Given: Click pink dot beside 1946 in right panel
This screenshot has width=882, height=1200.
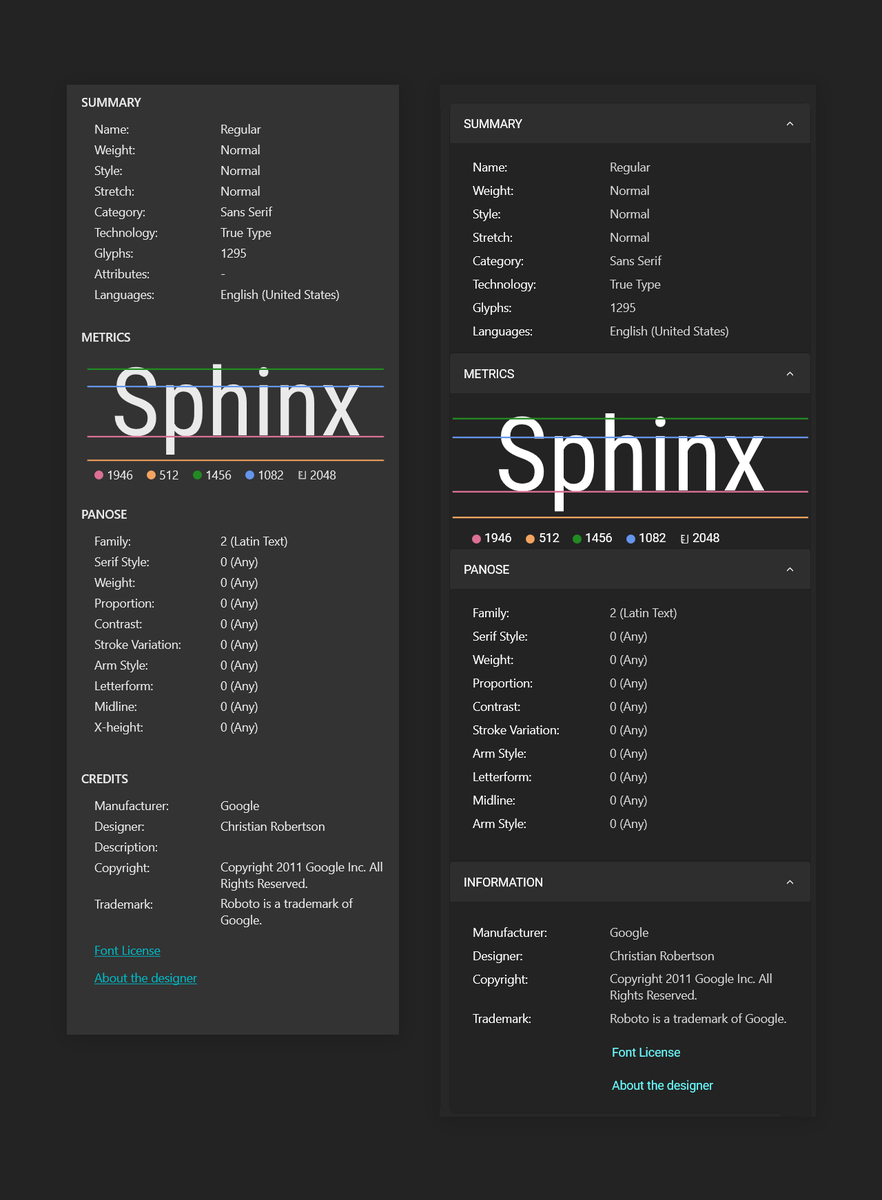Looking at the screenshot, I should (477, 539).
